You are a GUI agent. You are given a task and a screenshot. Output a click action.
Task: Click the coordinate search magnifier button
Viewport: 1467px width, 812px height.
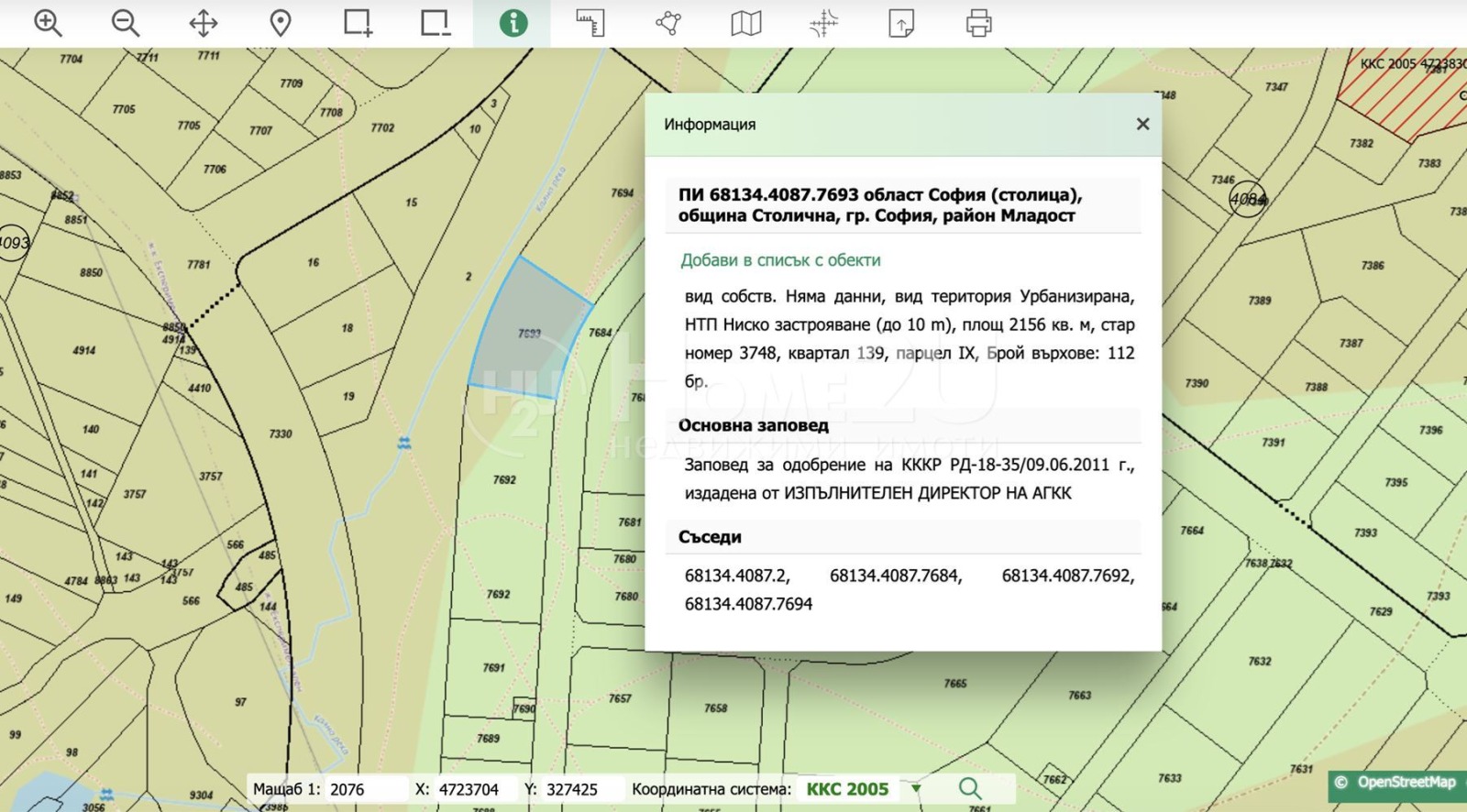[969, 788]
